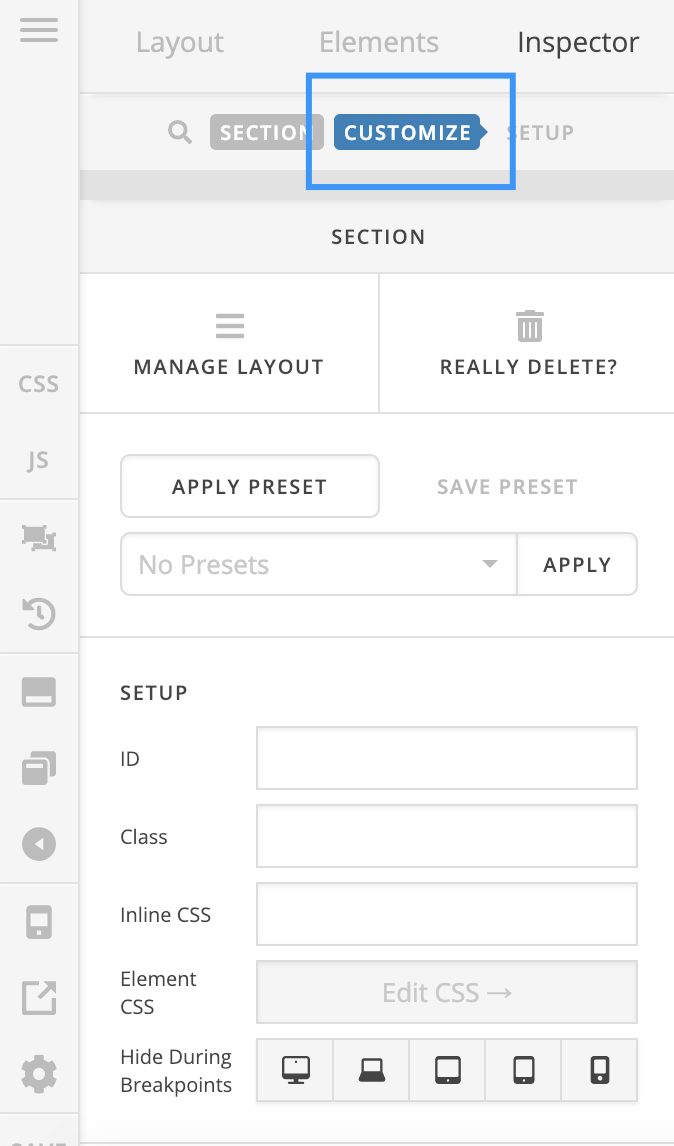674x1146 pixels.
Task: Toggle hide on laptop breakpoint
Action: [371, 1070]
